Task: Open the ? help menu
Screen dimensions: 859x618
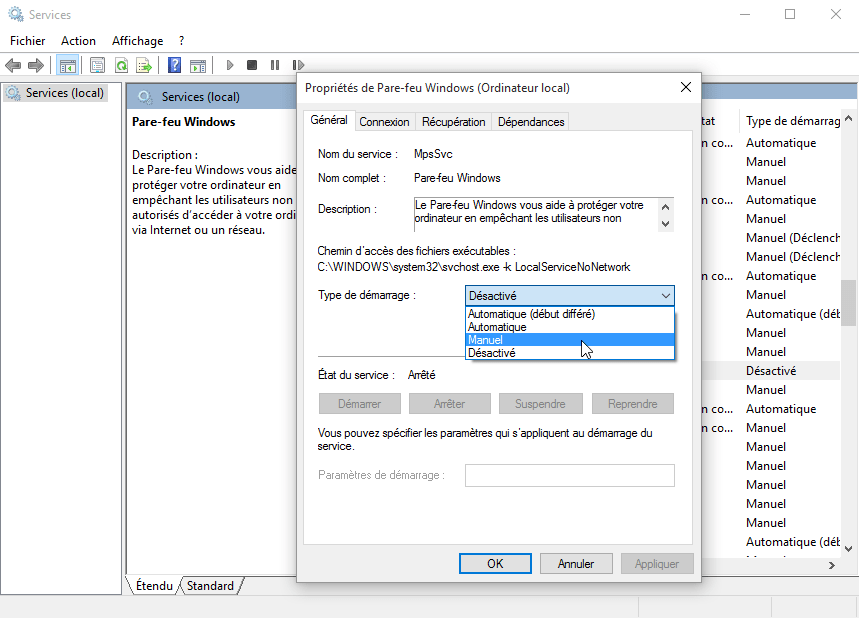Action: point(181,41)
